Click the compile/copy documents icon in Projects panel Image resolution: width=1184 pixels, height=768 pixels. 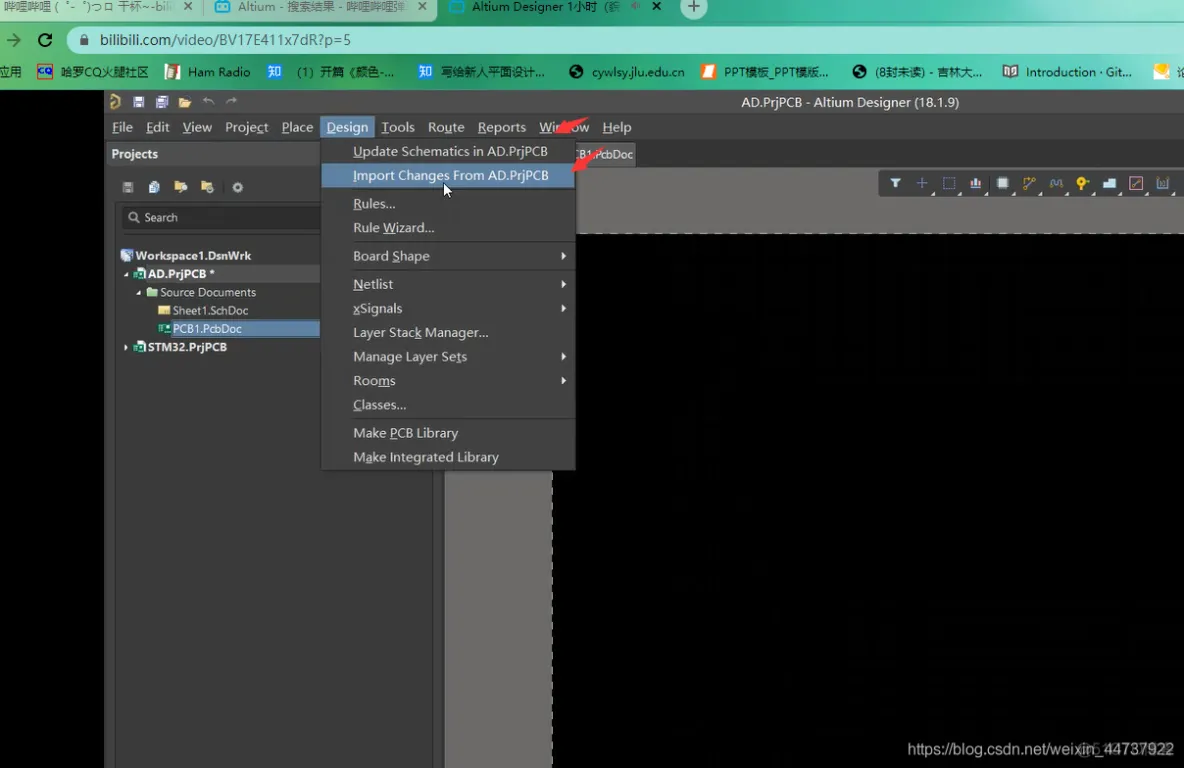[x=154, y=187]
